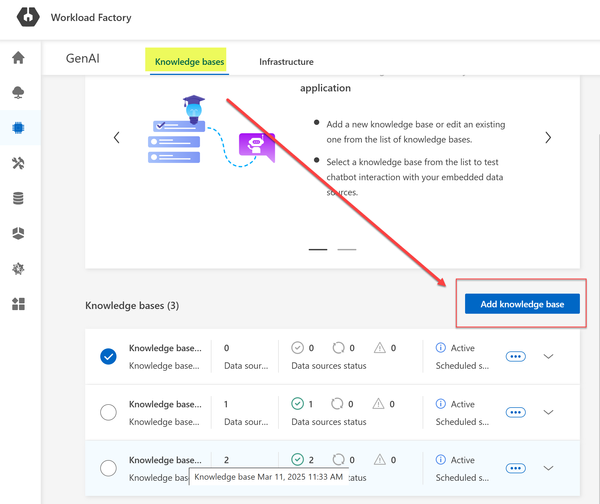Click in-progress spinner icon in second row
Viewport: 600px width, 504px height.
tap(337, 404)
